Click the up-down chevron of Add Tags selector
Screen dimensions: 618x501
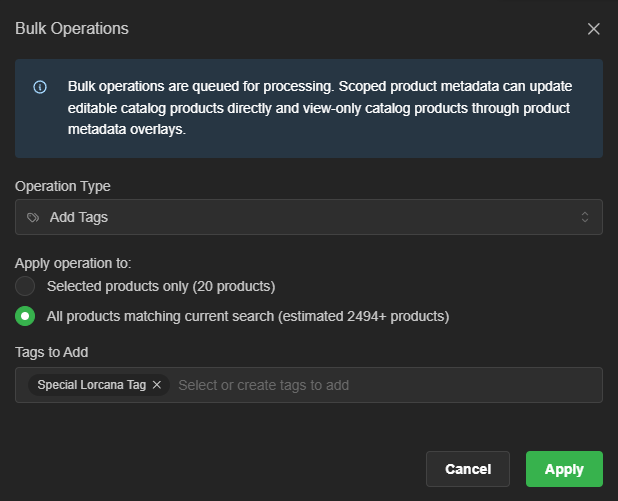(585, 217)
